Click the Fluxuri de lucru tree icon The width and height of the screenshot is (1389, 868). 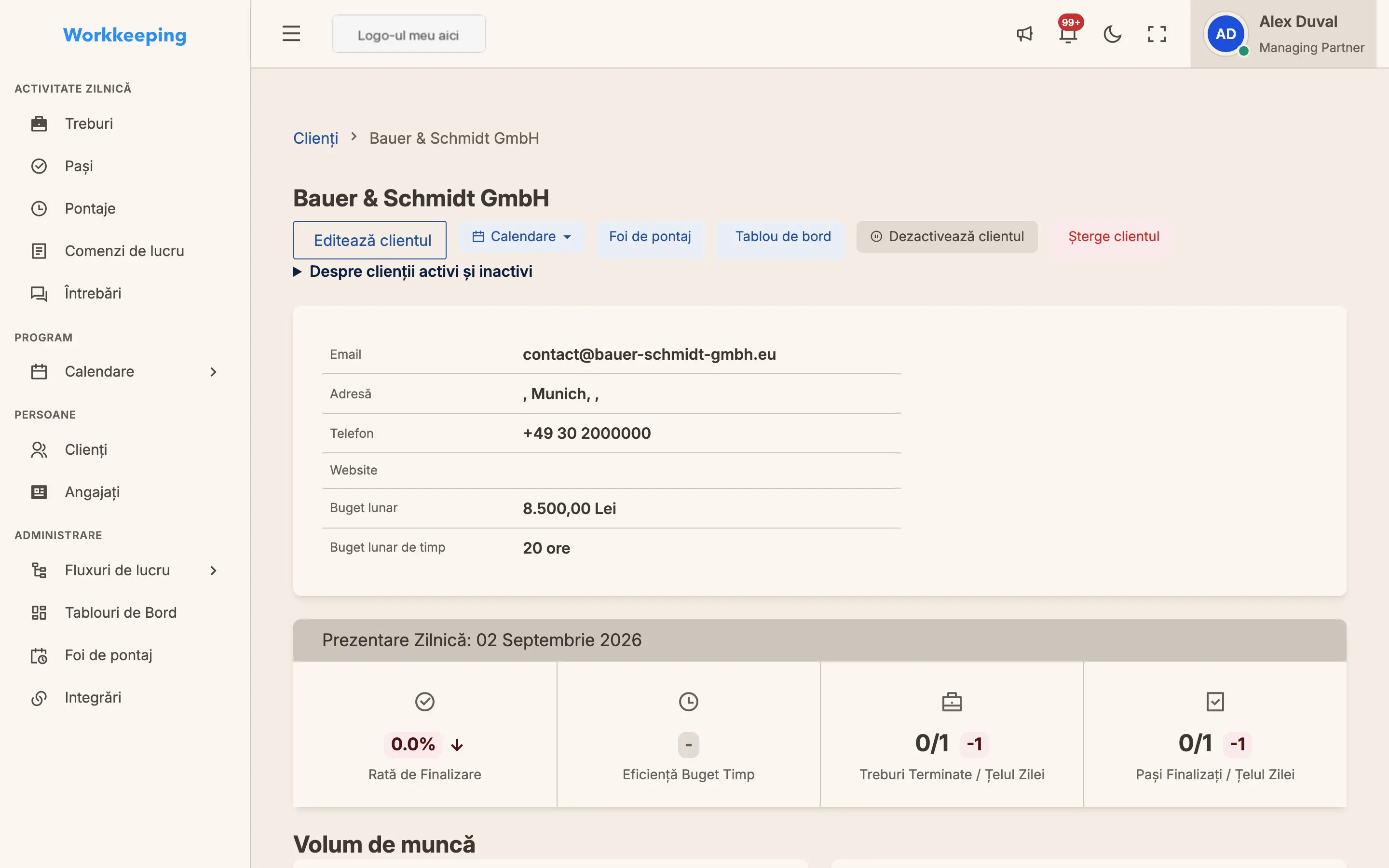(39, 570)
